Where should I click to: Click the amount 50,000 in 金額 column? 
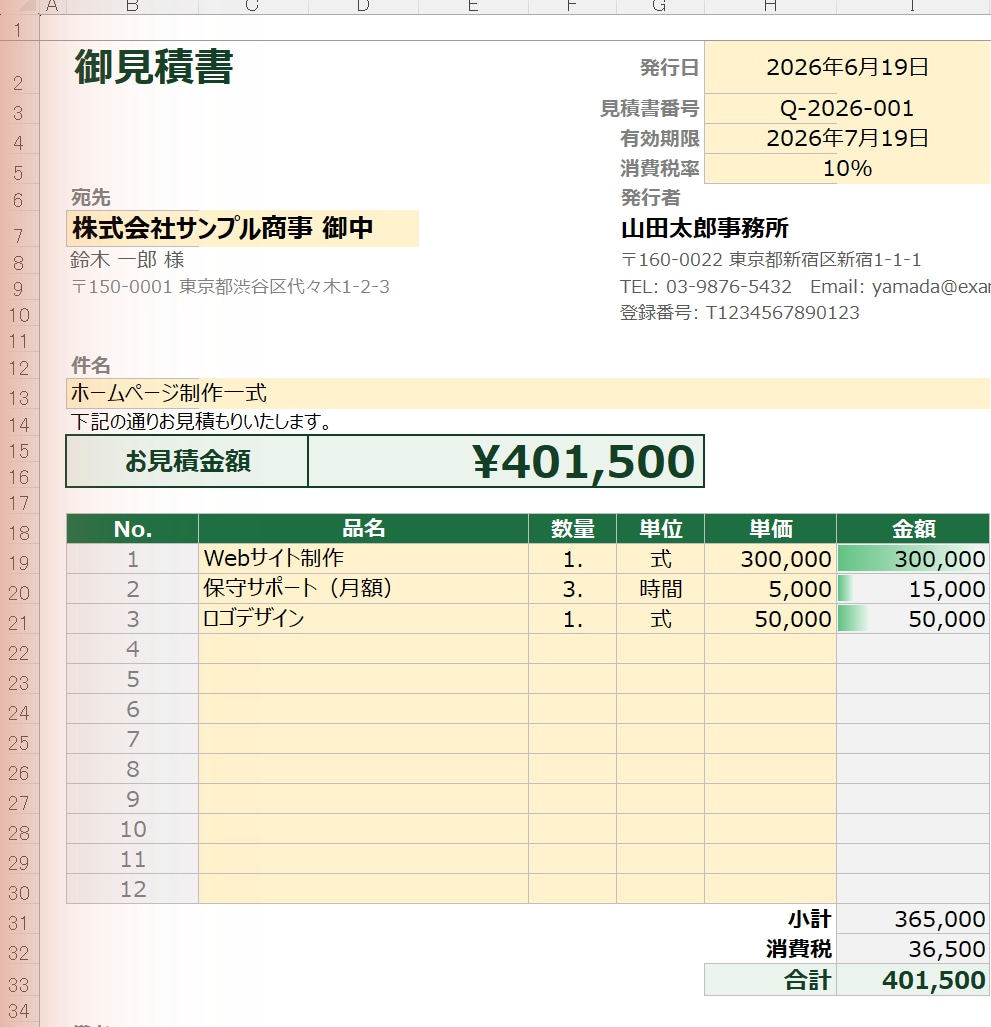pos(913,619)
